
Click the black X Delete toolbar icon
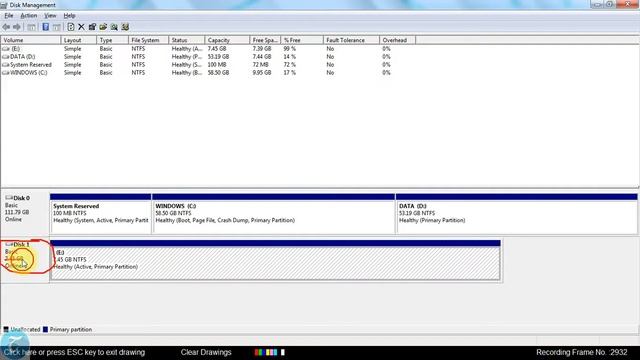pos(81,27)
